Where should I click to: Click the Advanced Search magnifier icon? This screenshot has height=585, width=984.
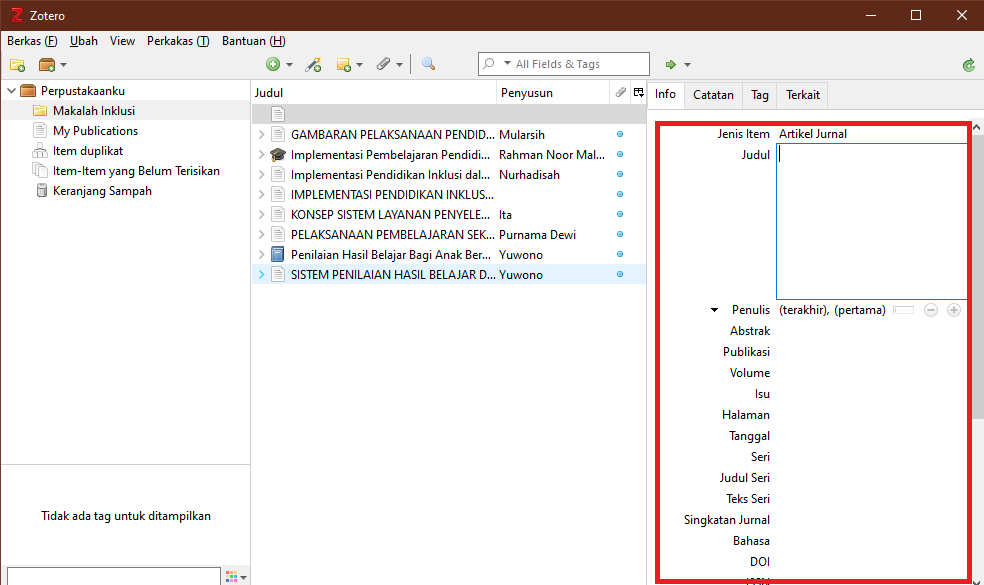(429, 64)
